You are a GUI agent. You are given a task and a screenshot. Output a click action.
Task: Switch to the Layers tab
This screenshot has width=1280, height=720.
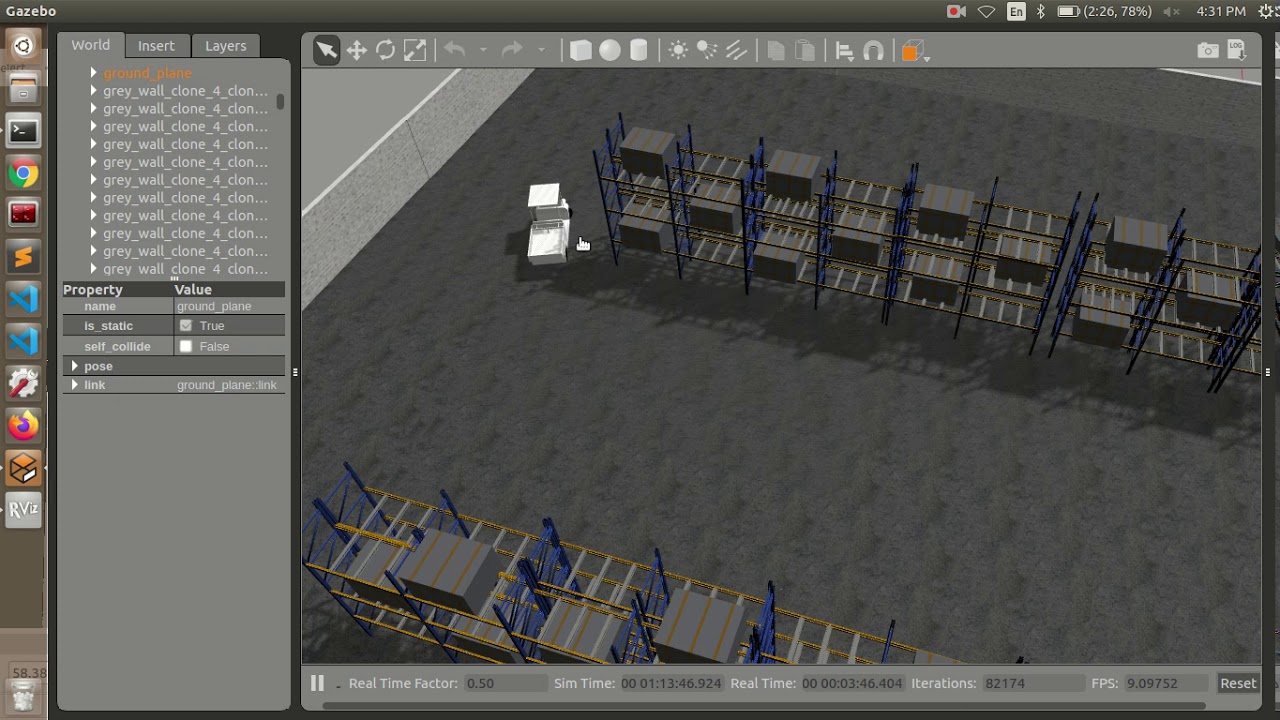point(225,46)
